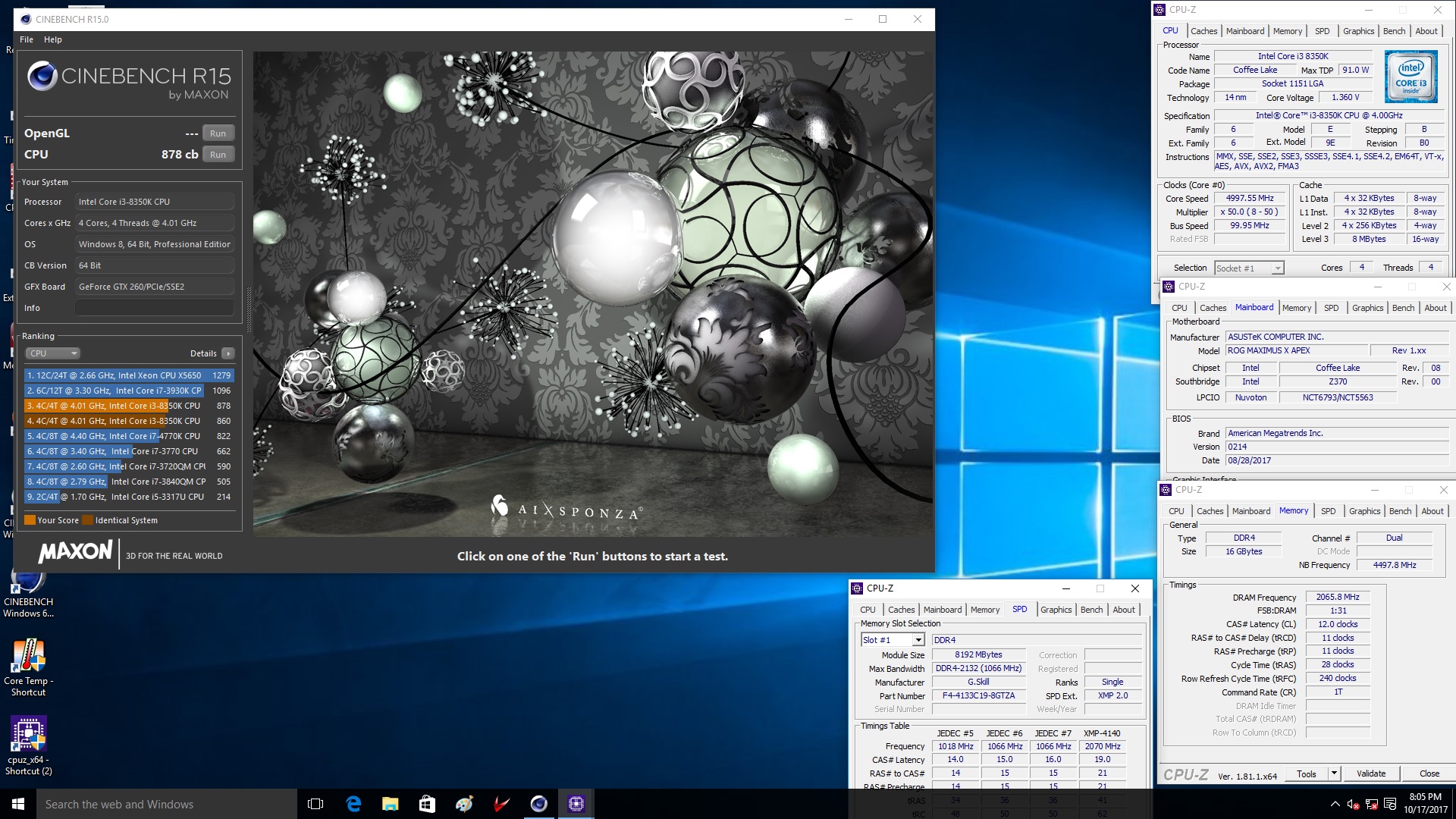Click the Cinebench icon in the taskbar
The width and height of the screenshot is (1456, 819).
click(538, 804)
